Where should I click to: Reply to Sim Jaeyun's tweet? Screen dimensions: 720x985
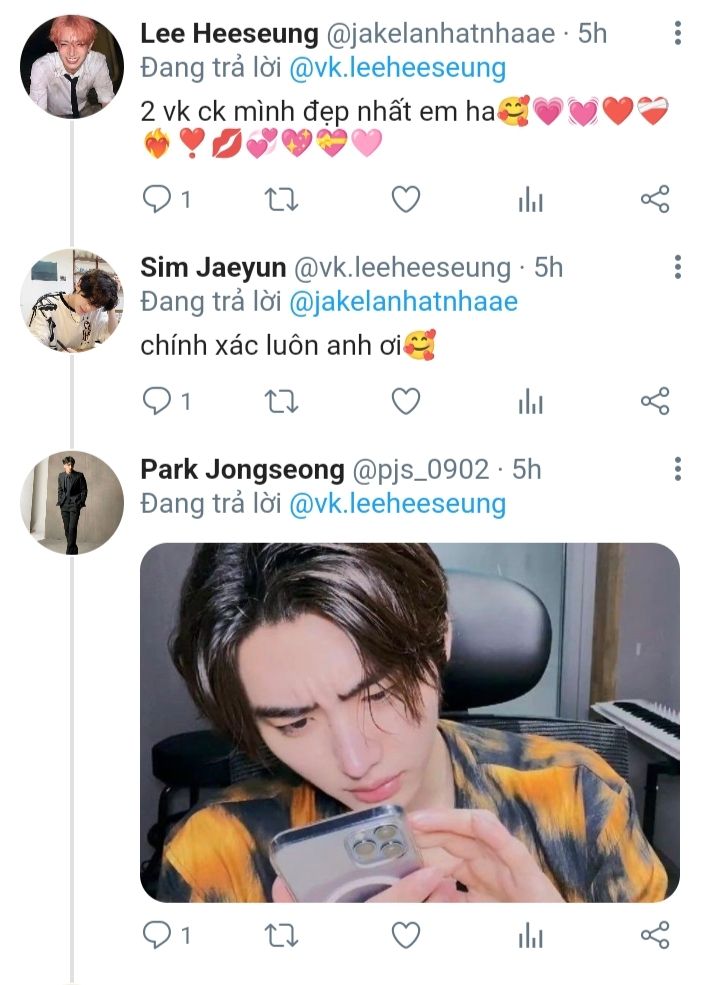pos(158,401)
